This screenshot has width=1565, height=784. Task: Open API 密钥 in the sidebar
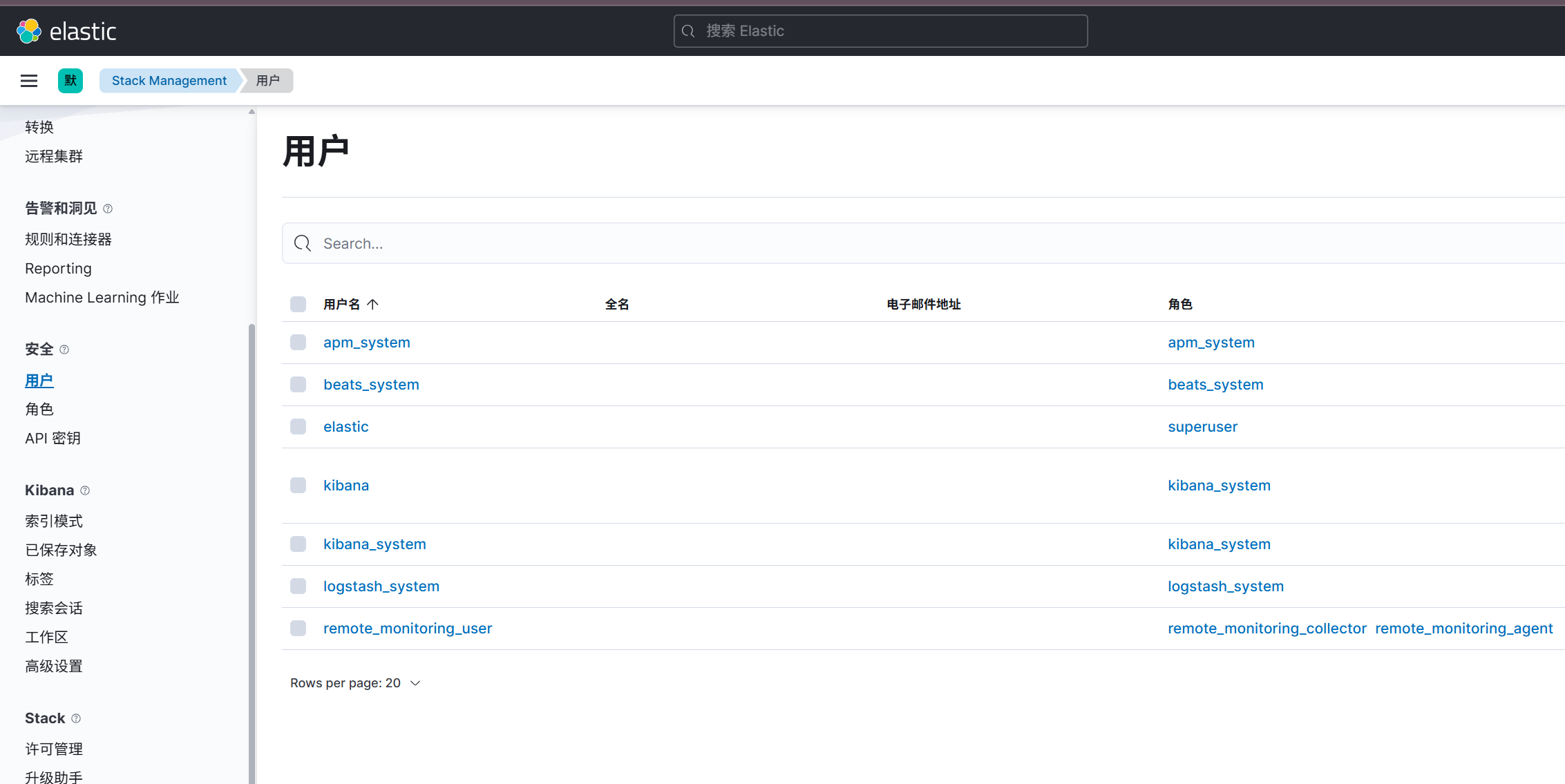pos(53,439)
